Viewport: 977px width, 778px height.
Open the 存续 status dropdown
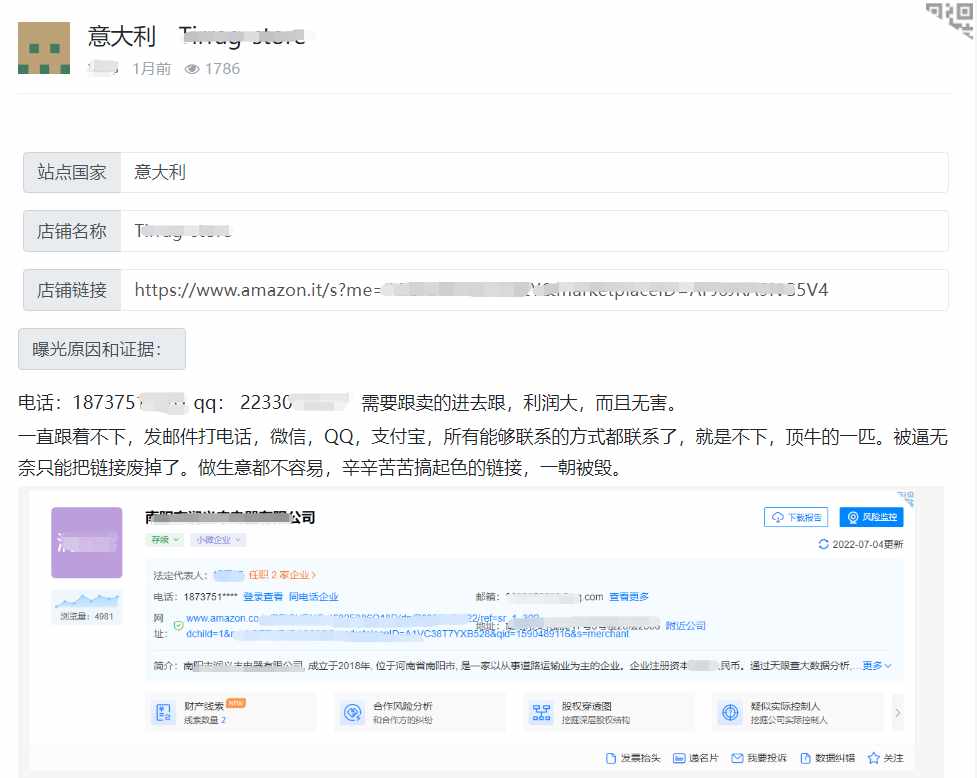point(164,540)
